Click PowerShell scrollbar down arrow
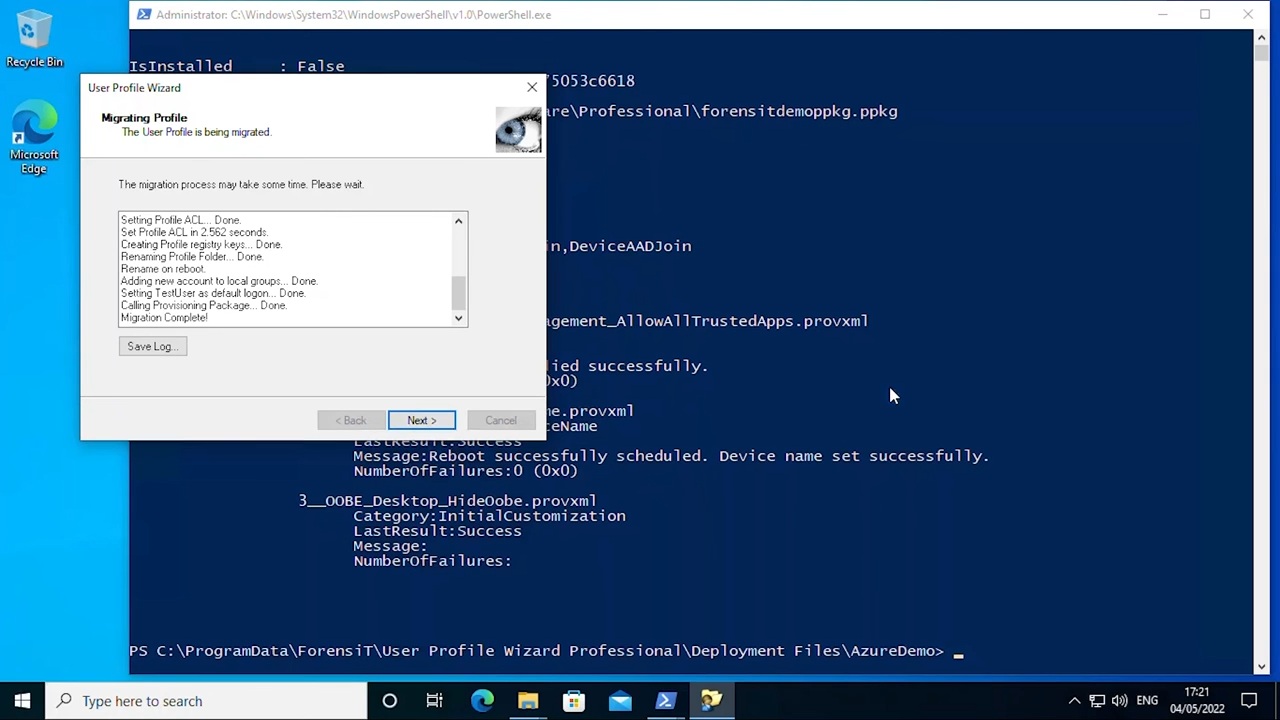This screenshot has width=1280, height=720. click(x=1261, y=666)
